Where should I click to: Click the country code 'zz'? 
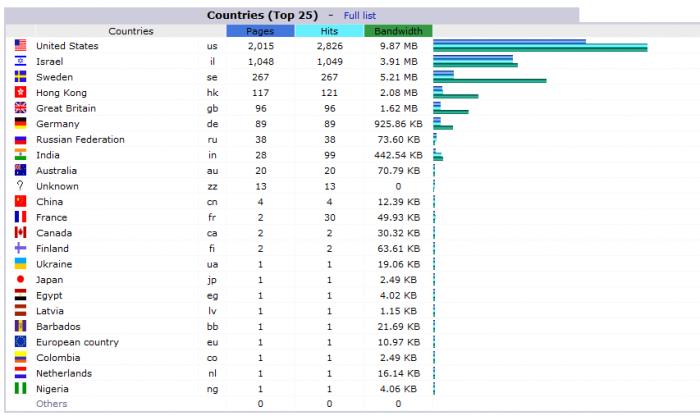(212, 187)
